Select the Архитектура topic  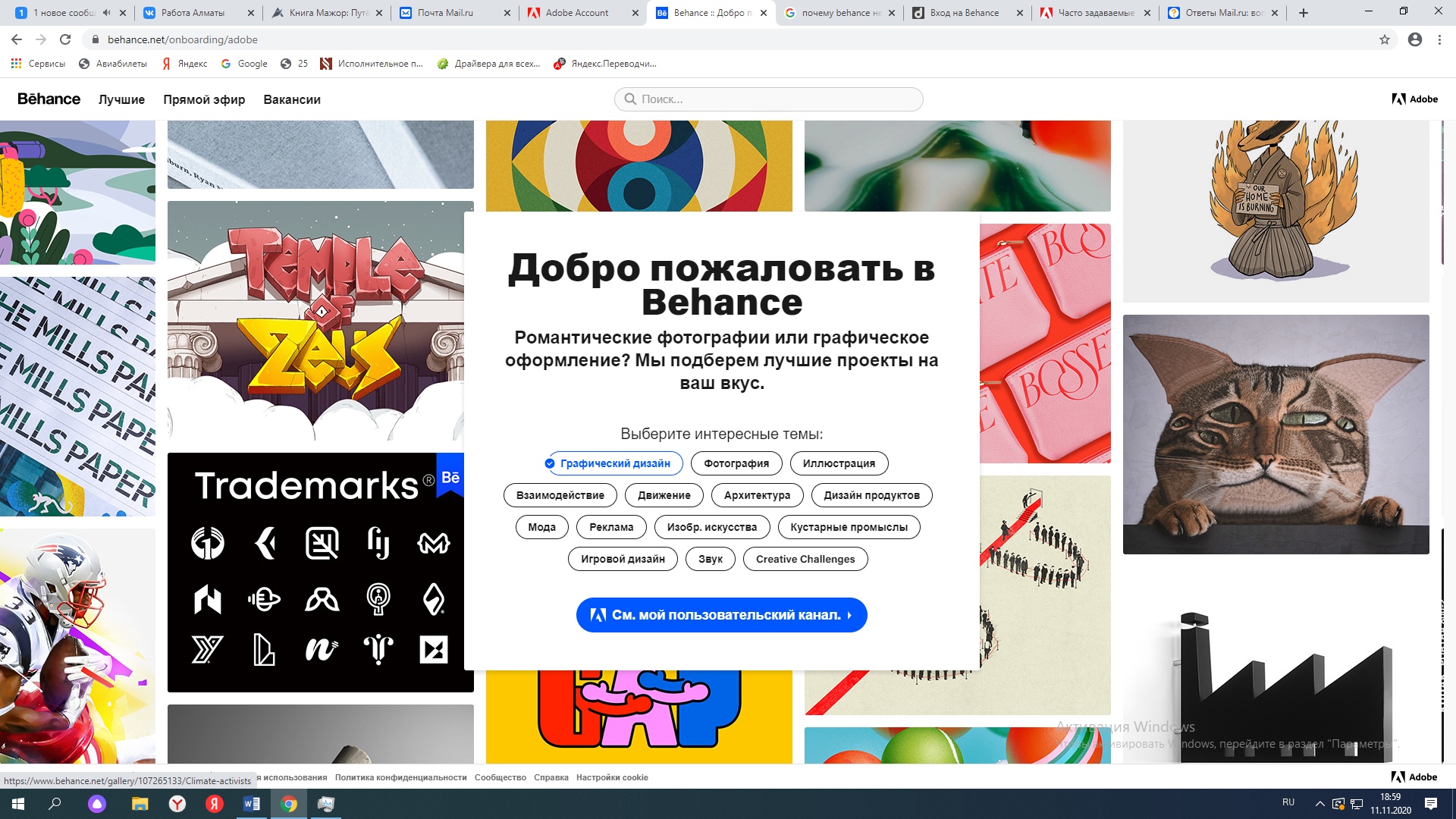757,495
